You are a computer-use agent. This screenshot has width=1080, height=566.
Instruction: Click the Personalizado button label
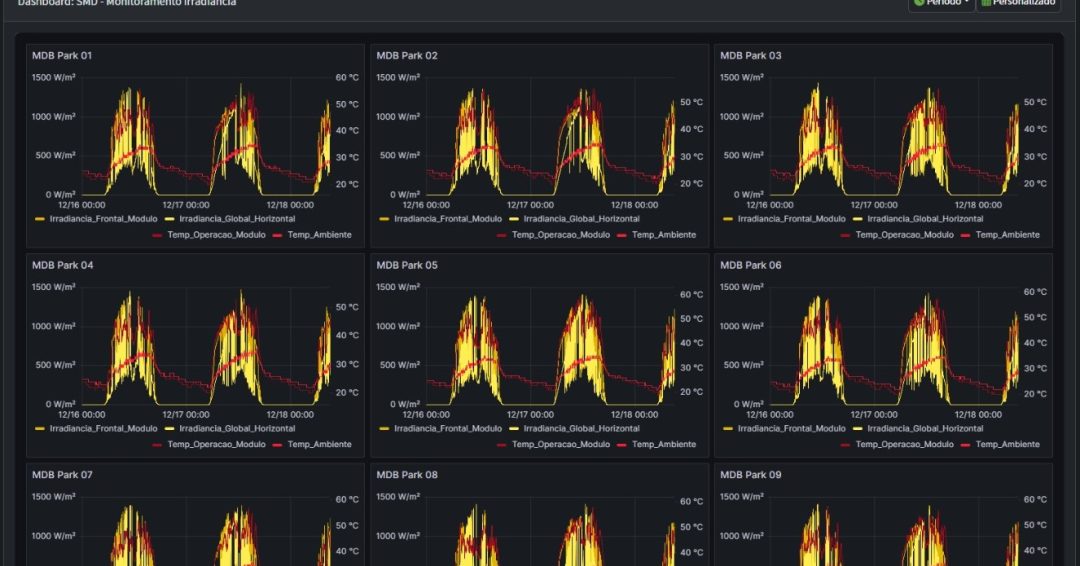pos(1023,3)
